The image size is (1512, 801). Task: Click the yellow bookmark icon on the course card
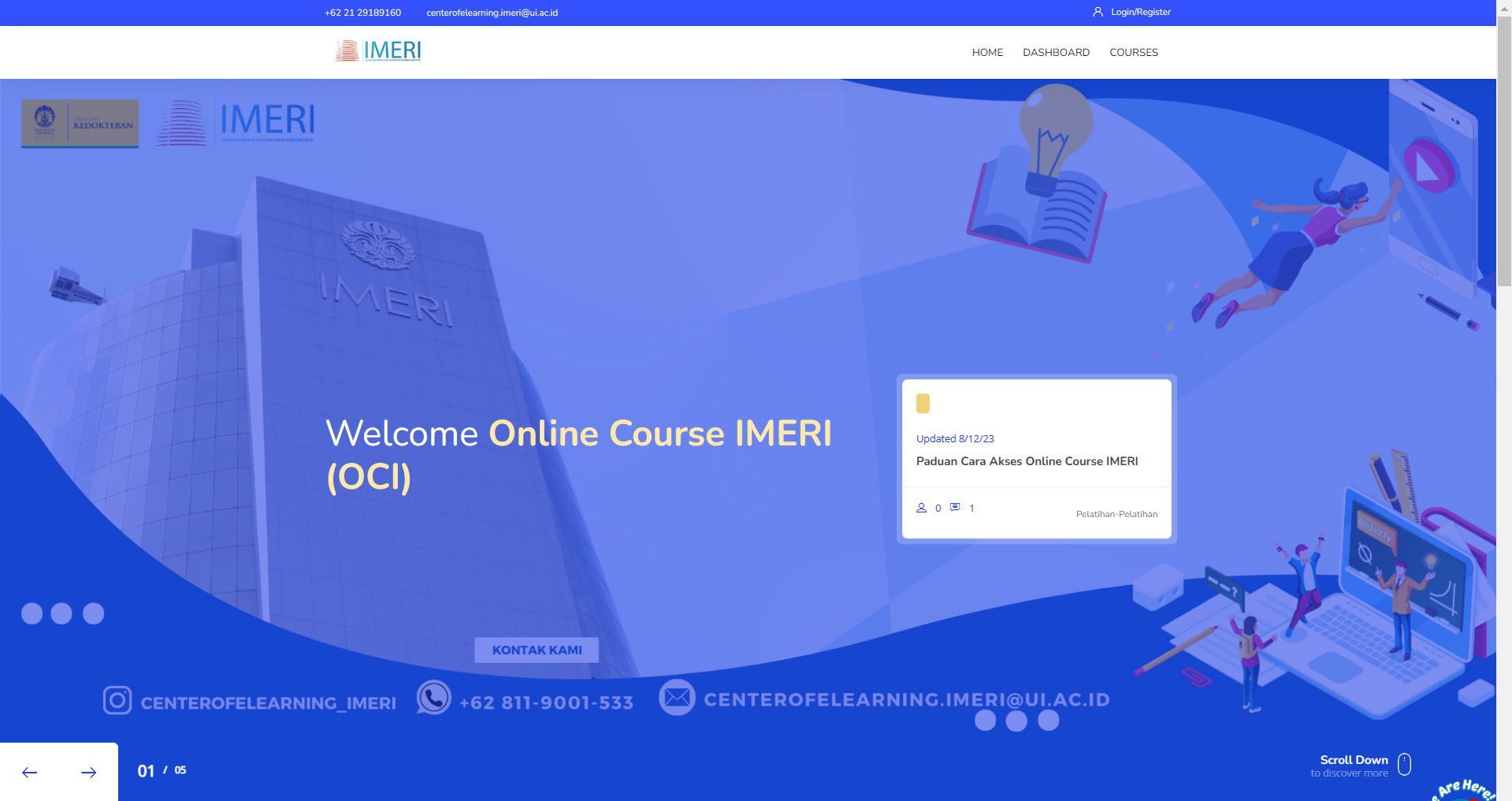[x=923, y=404]
